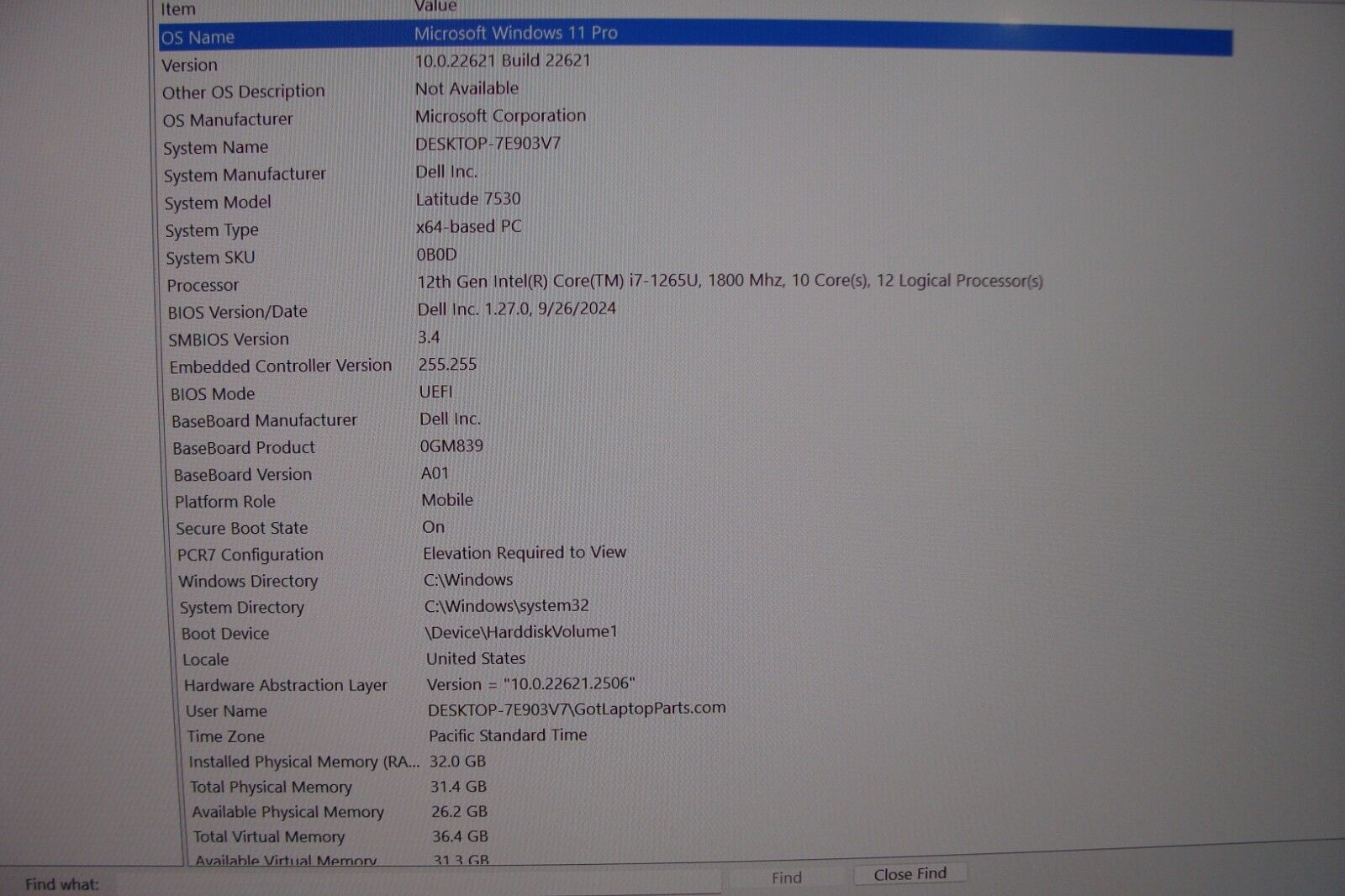Viewport: 1345px width, 896px height.
Task: Select the BIOS Mode row
Action: point(213,394)
